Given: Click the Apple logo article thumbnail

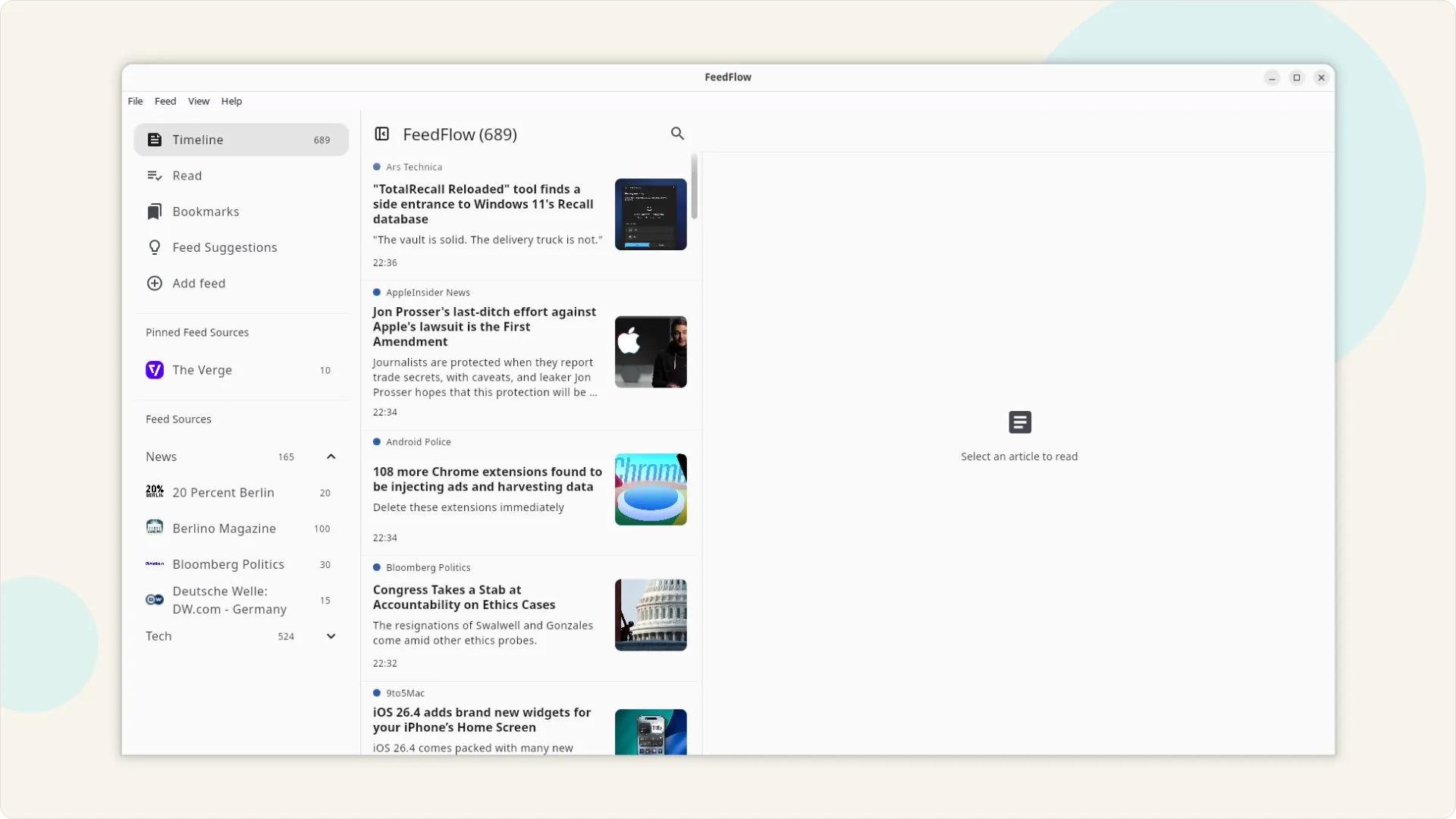Looking at the screenshot, I should (651, 352).
